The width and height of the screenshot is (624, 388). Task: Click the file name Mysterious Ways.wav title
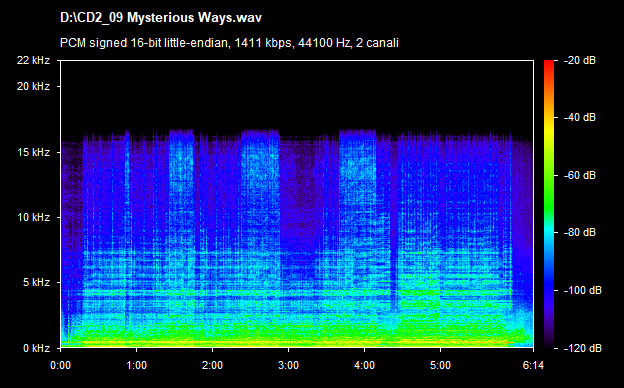tap(161, 18)
